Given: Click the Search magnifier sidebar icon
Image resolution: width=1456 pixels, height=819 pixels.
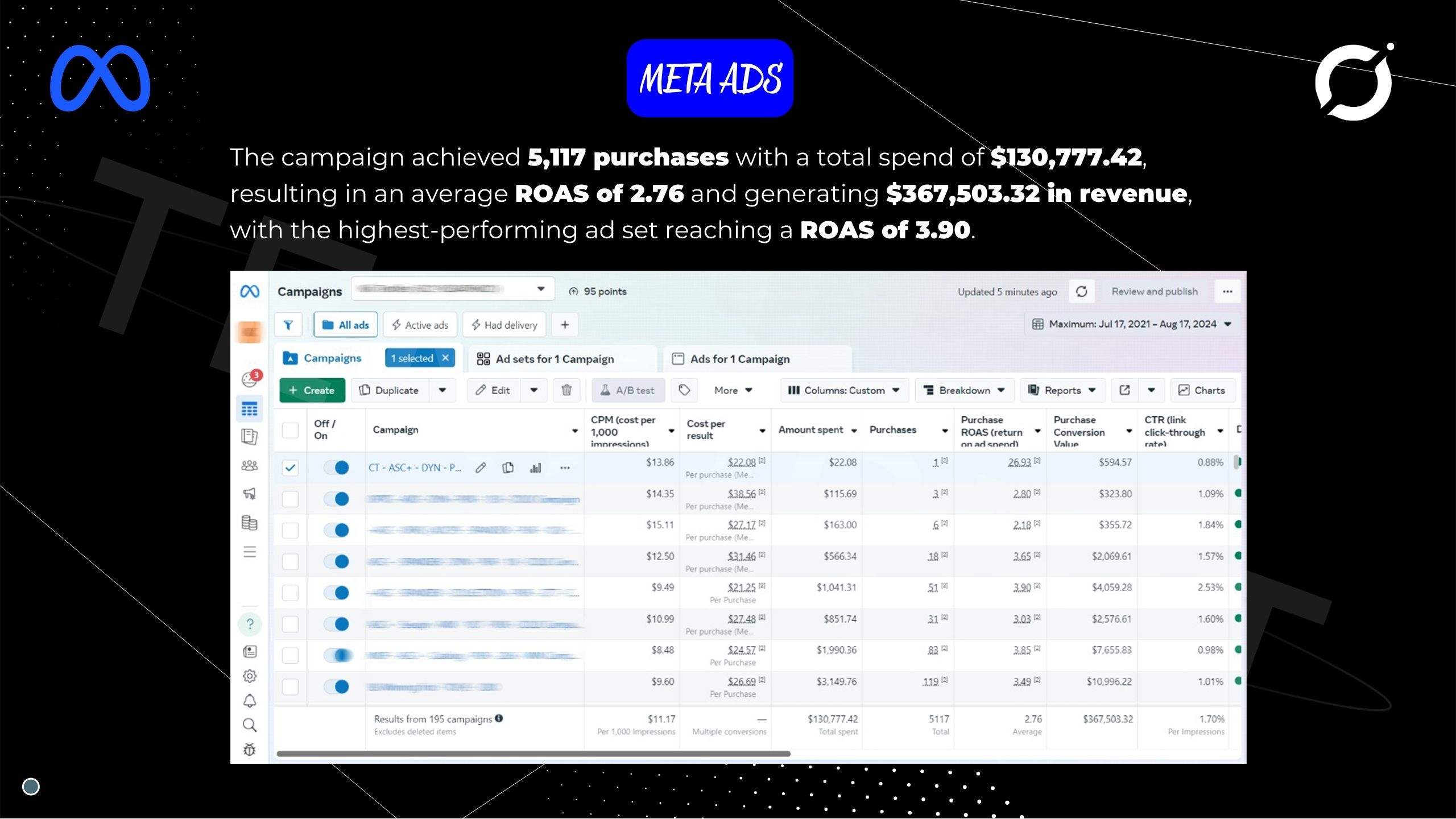Looking at the screenshot, I should coord(250,725).
